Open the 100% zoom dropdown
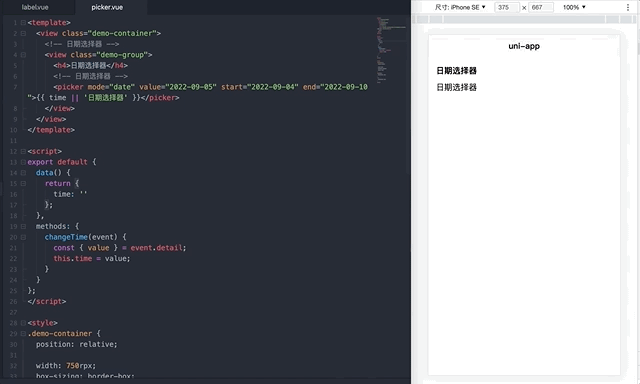The image size is (640, 384). click(x=574, y=7)
